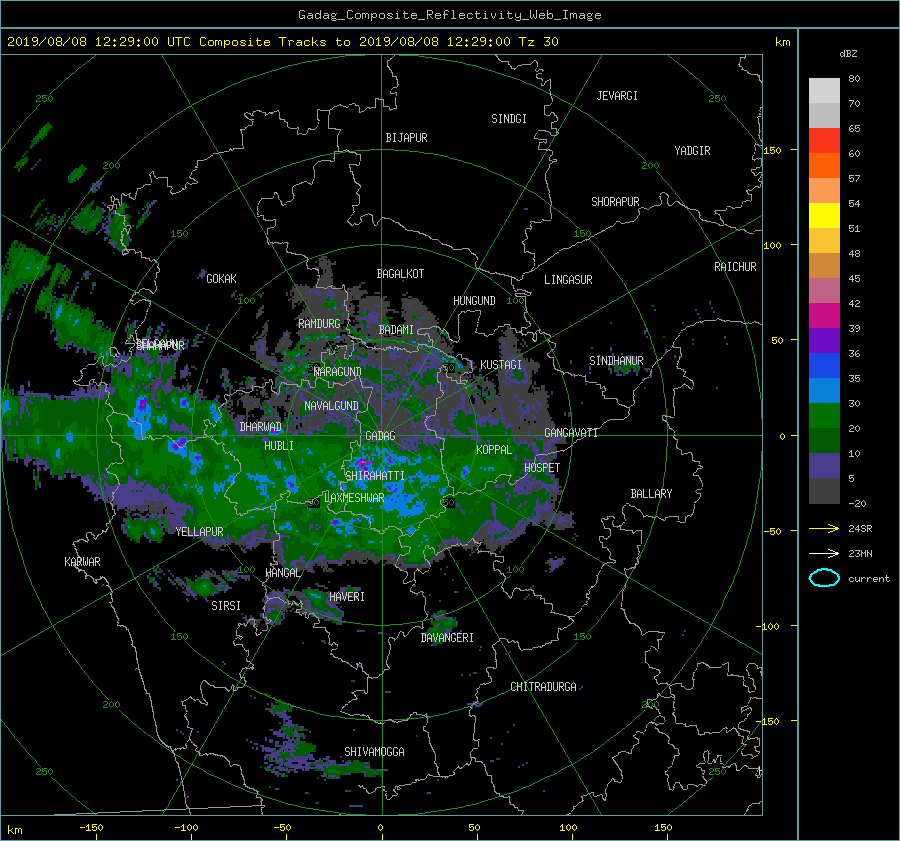Click the dBZ legend heading
900x841 pixels.
click(x=848, y=54)
